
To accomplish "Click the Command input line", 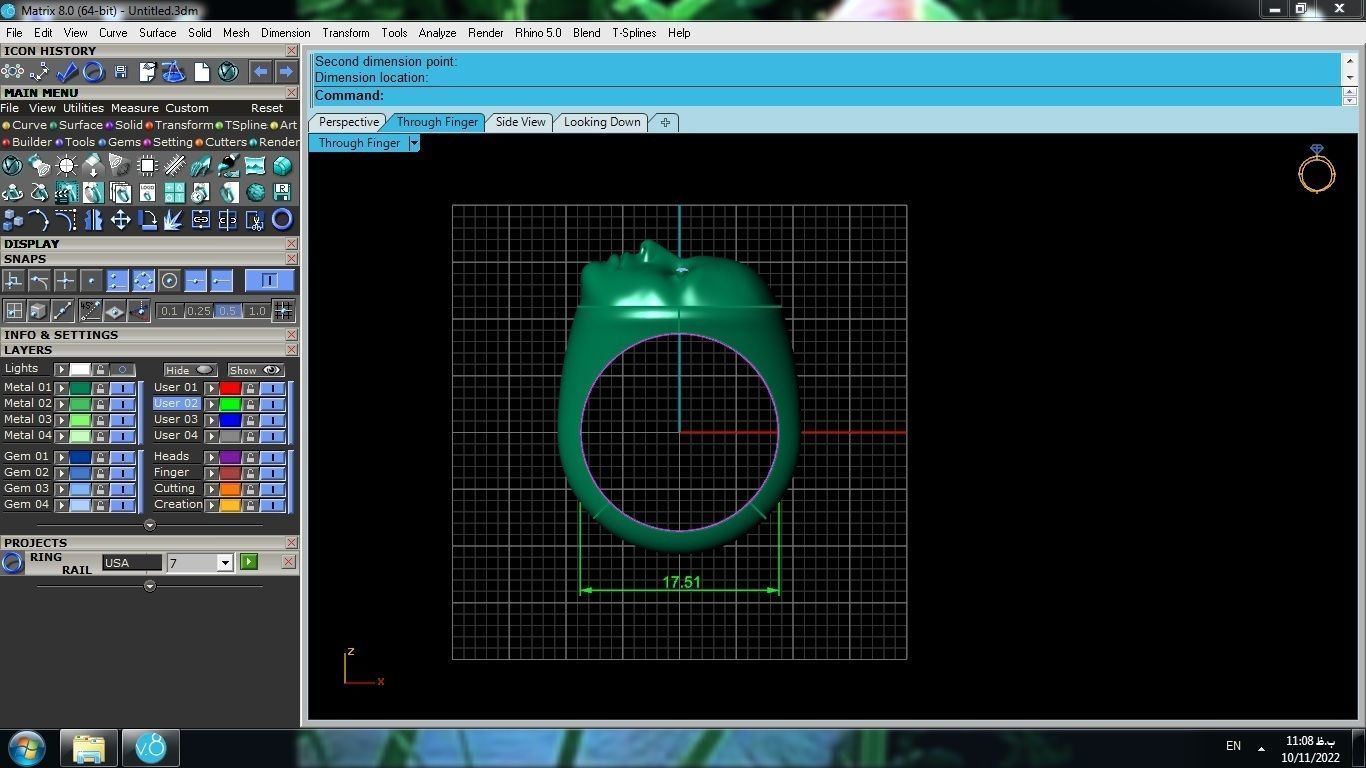I will point(826,96).
